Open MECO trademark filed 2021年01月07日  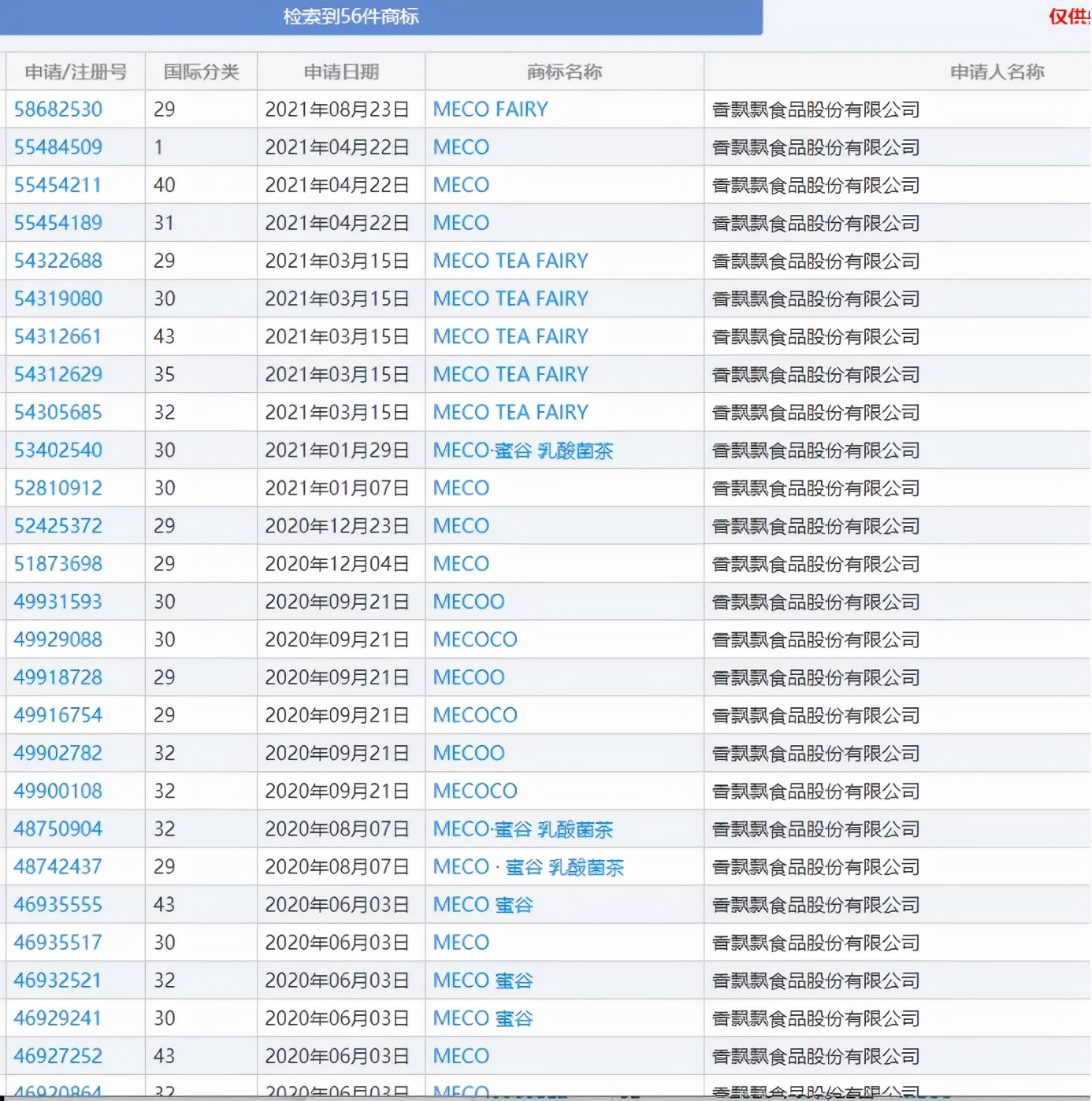461,488
